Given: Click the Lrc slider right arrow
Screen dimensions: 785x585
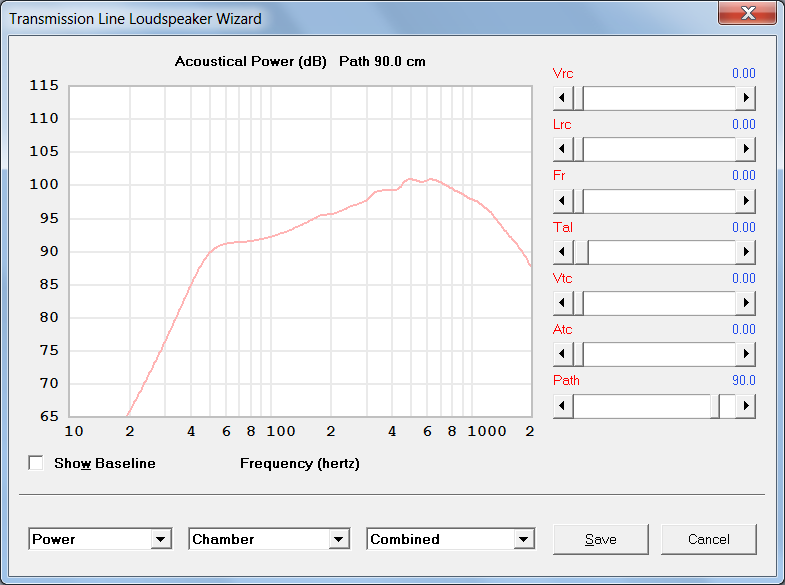Looking at the screenshot, I should [745, 149].
